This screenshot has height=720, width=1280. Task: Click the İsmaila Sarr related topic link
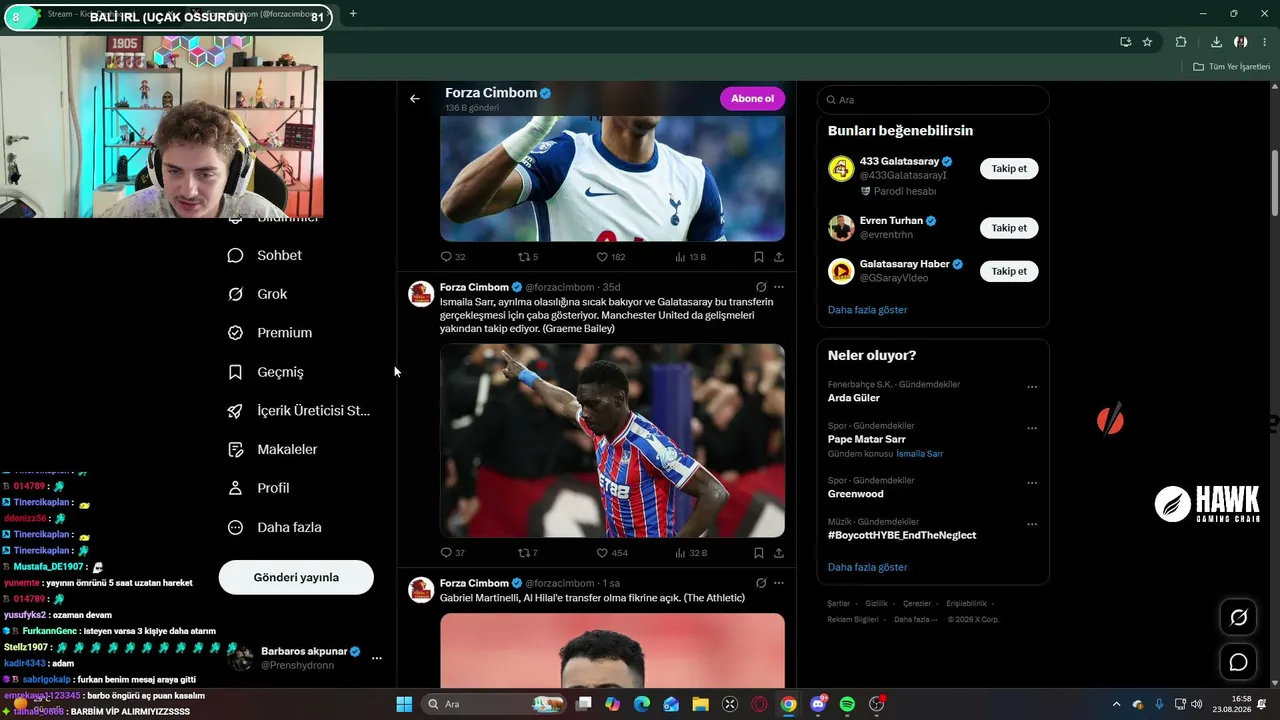pos(920,454)
